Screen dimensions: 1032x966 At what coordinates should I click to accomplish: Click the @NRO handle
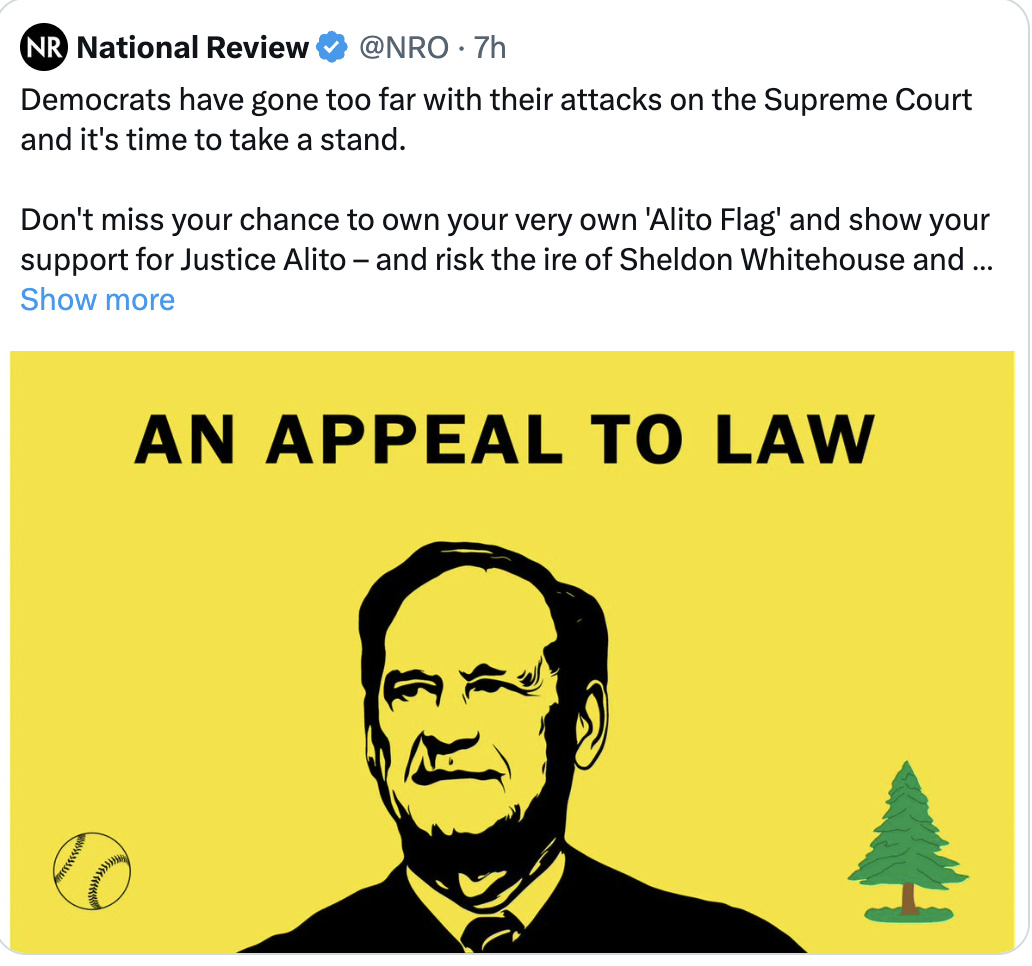tap(403, 48)
